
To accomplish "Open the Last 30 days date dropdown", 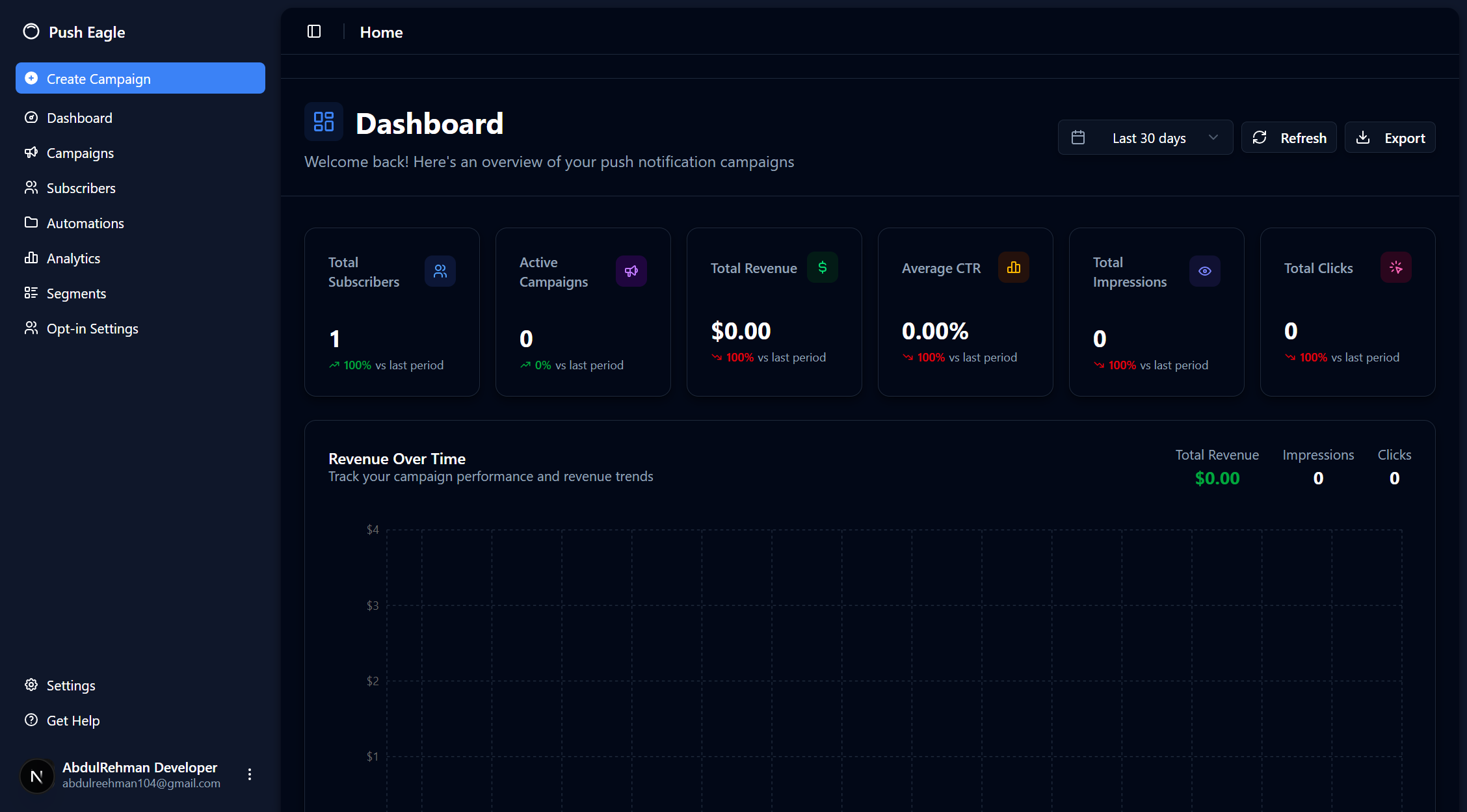I will (x=1145, y=137).
